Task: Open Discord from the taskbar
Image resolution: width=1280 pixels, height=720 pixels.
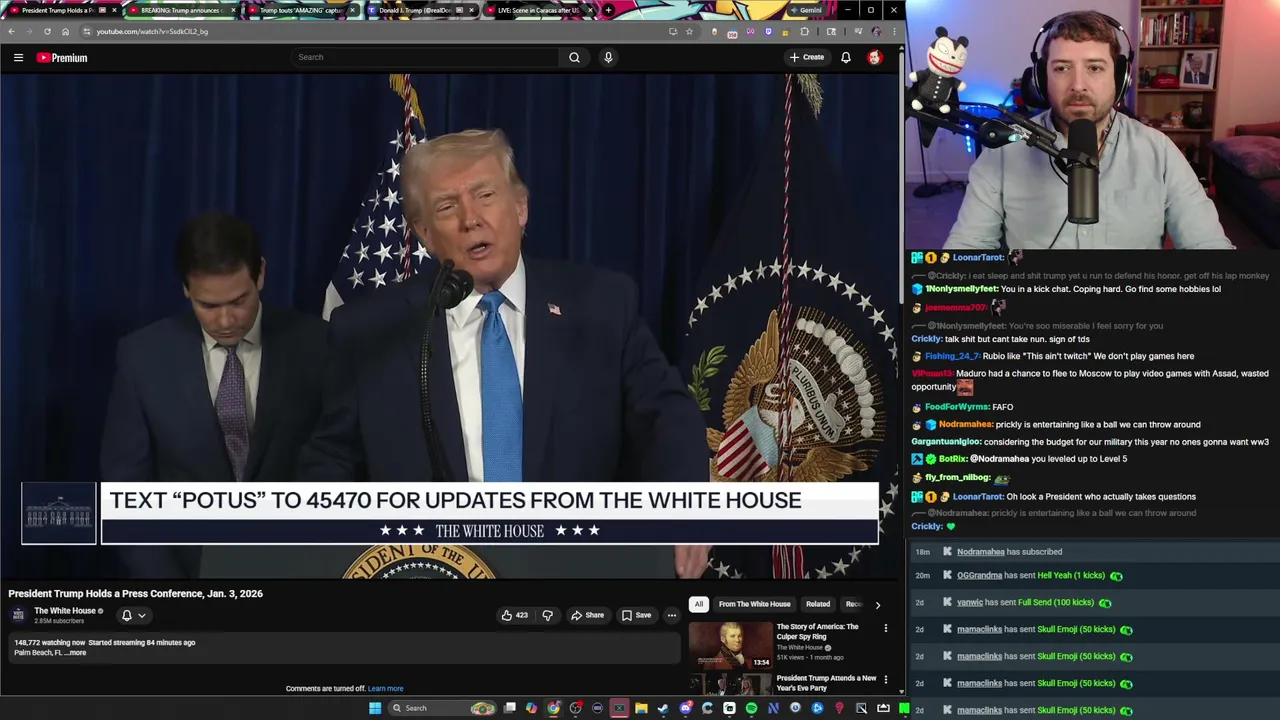Action: point(685,708)
